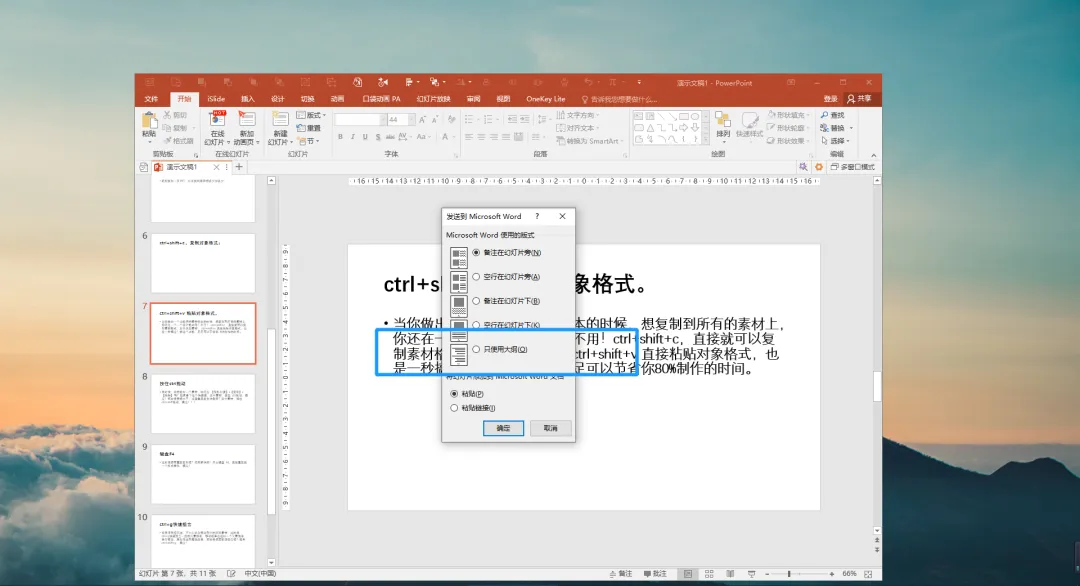Clear all text formatting icon
1080x586 pixels.
click(451, 120)
